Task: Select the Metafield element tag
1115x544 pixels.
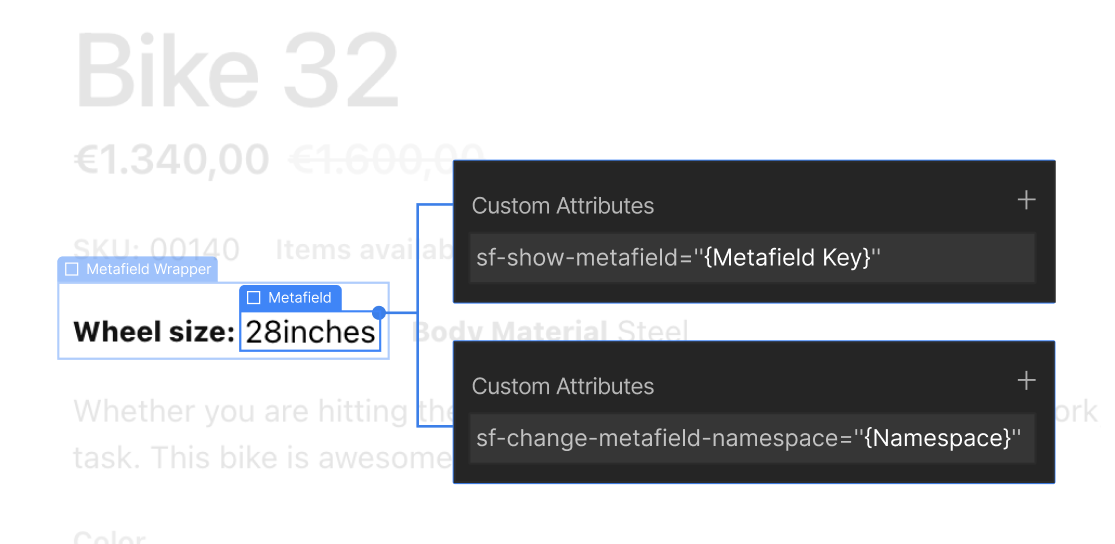Action: click(x=290, y=298)
